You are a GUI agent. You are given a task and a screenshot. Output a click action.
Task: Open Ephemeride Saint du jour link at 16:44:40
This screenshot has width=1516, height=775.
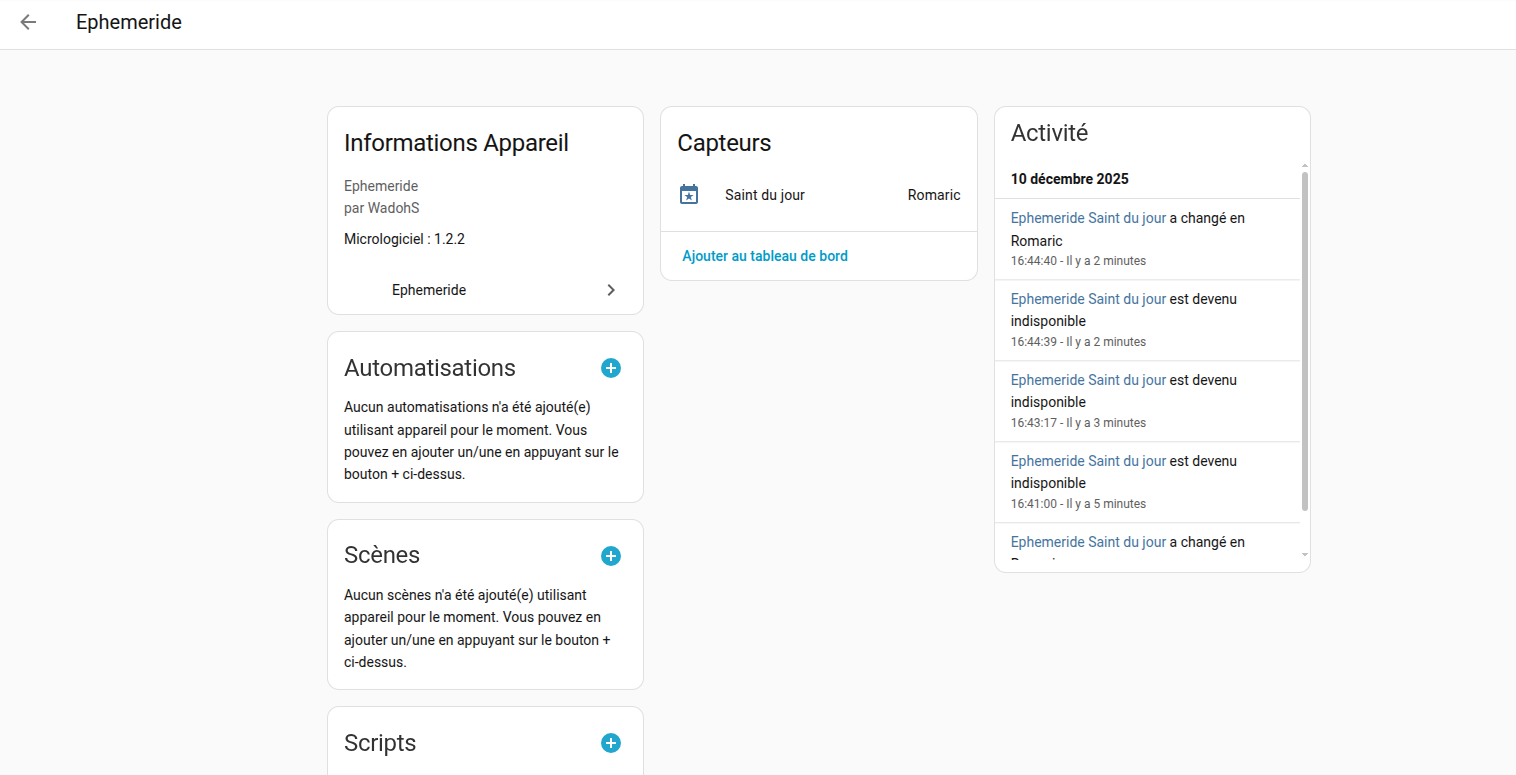coord(1088,218)
